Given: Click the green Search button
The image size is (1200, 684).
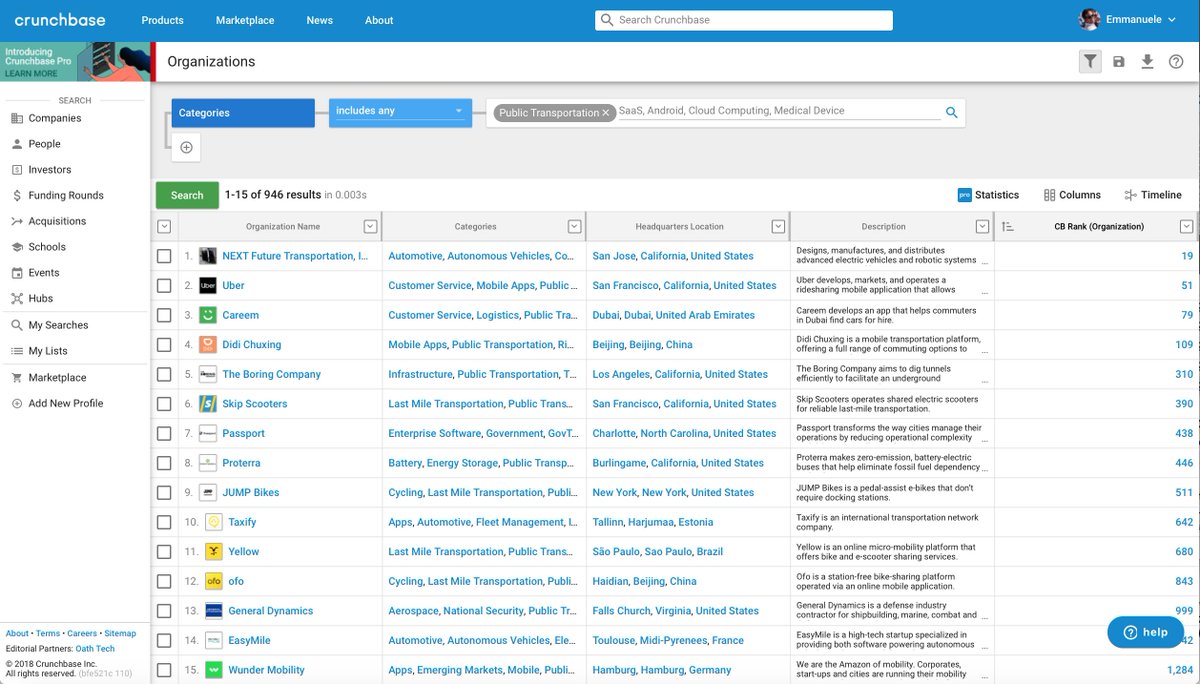Looking at the screenshot, I should click(x=187, y=195).
